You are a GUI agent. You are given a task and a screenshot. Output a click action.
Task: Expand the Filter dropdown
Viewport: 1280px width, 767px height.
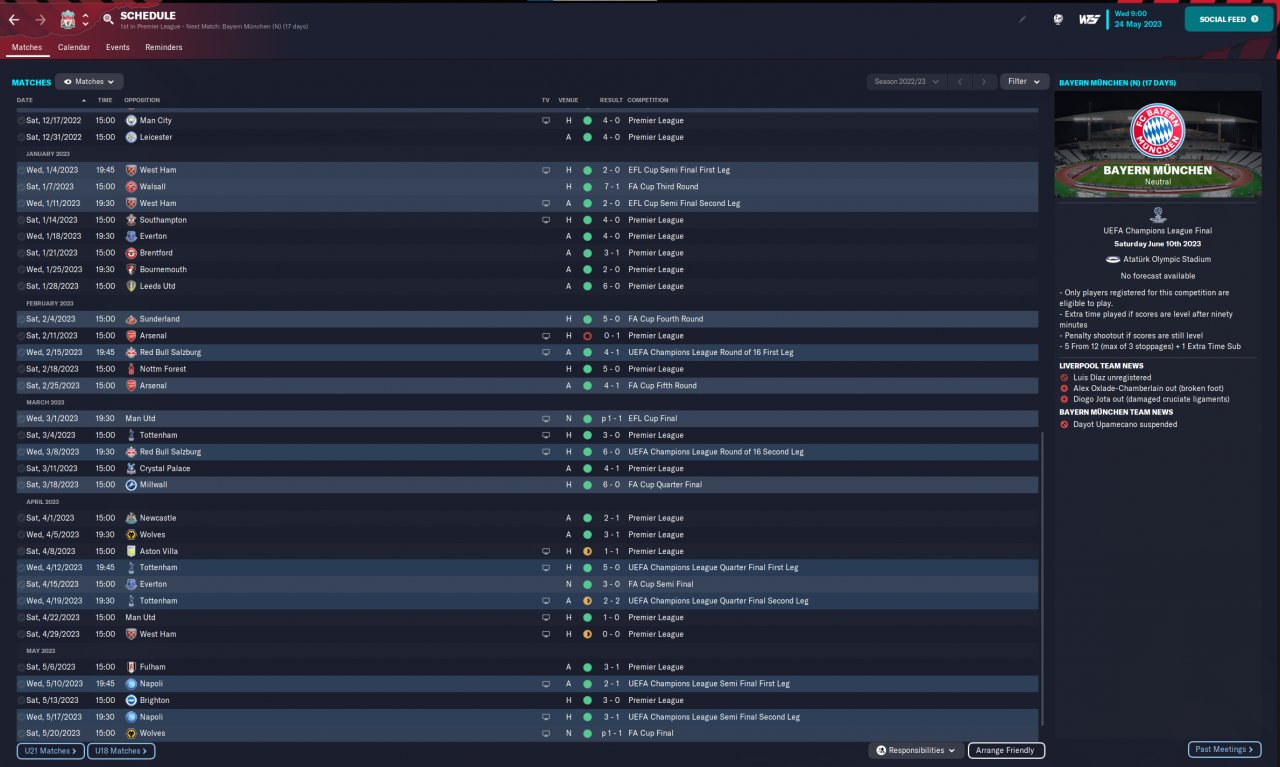(x=1024, y=82)
